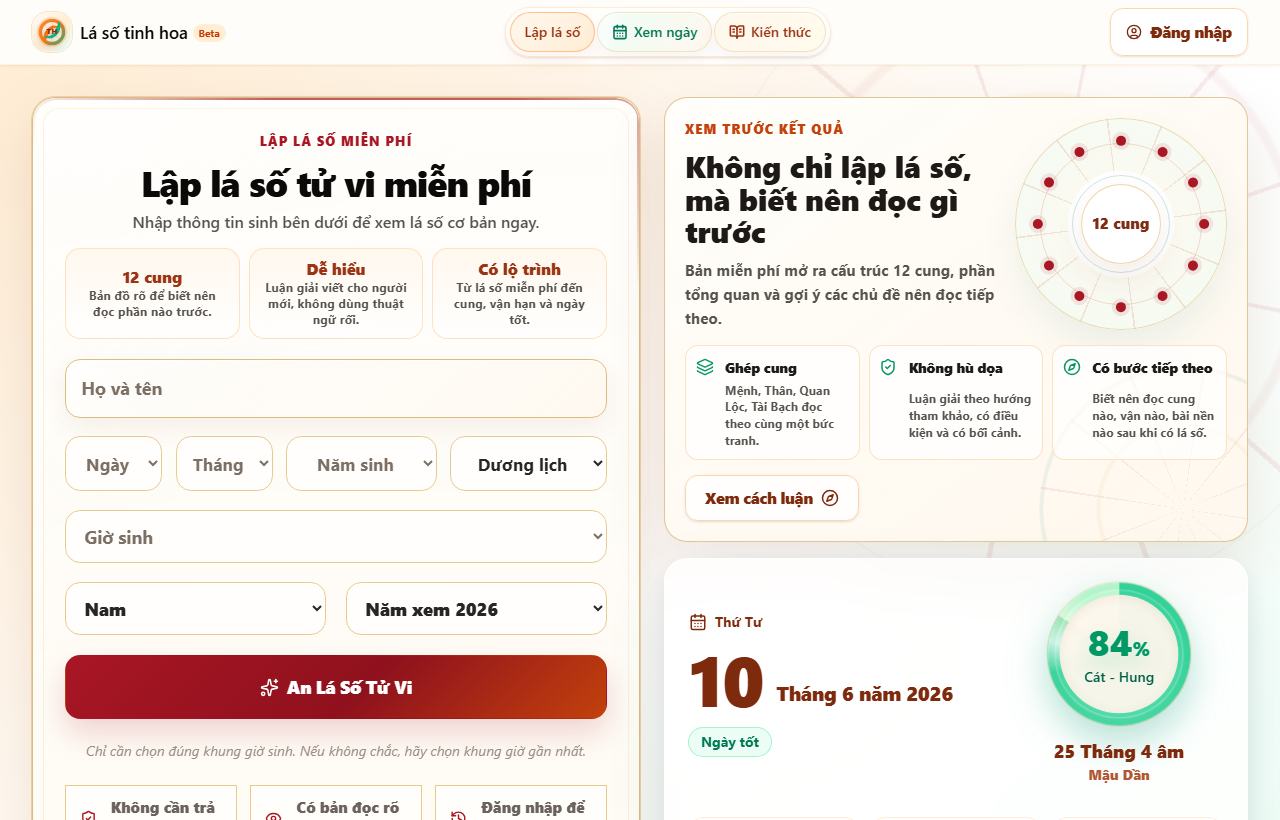Click the Có lộ trình feature card

[519, 294]
